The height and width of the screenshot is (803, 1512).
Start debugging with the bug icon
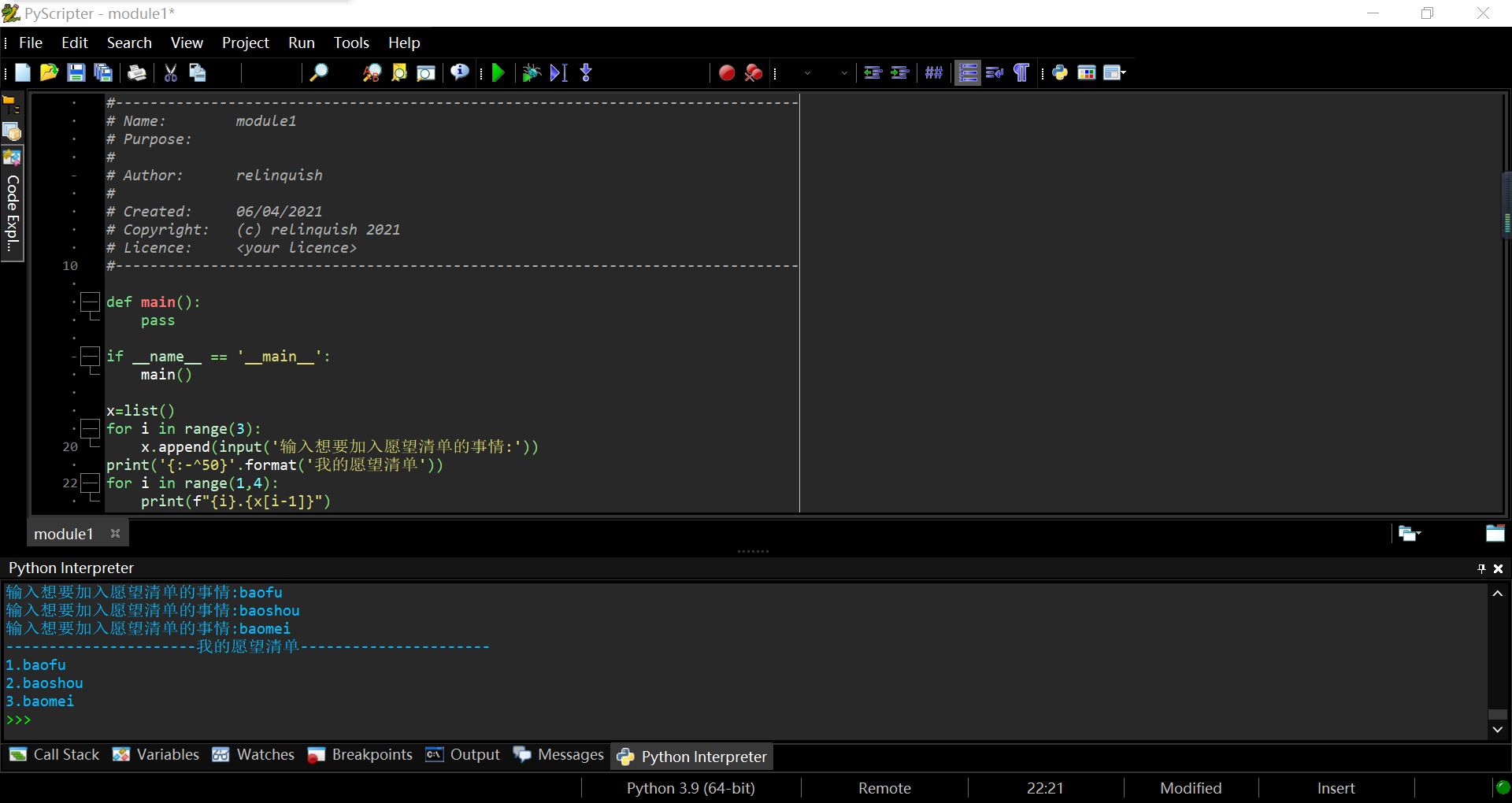coord(532,73)
